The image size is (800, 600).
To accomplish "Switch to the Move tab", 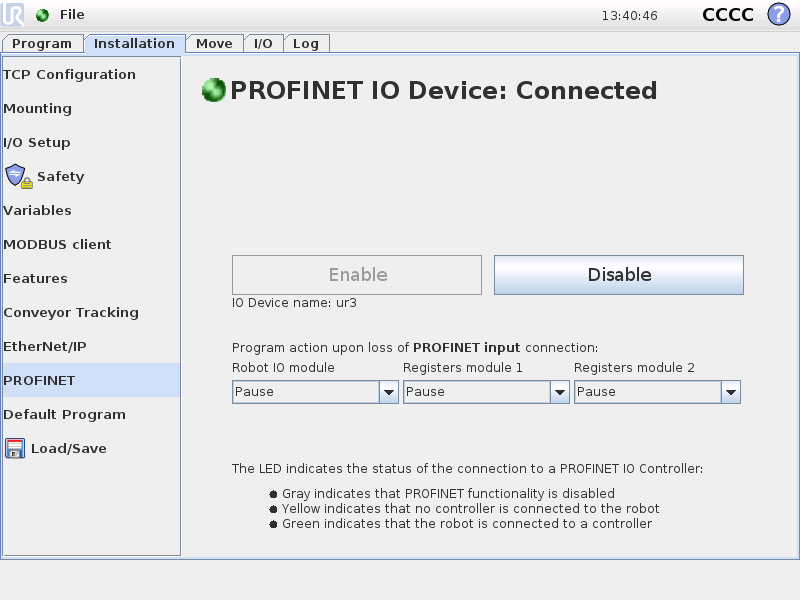I will [x=214, y=43].
